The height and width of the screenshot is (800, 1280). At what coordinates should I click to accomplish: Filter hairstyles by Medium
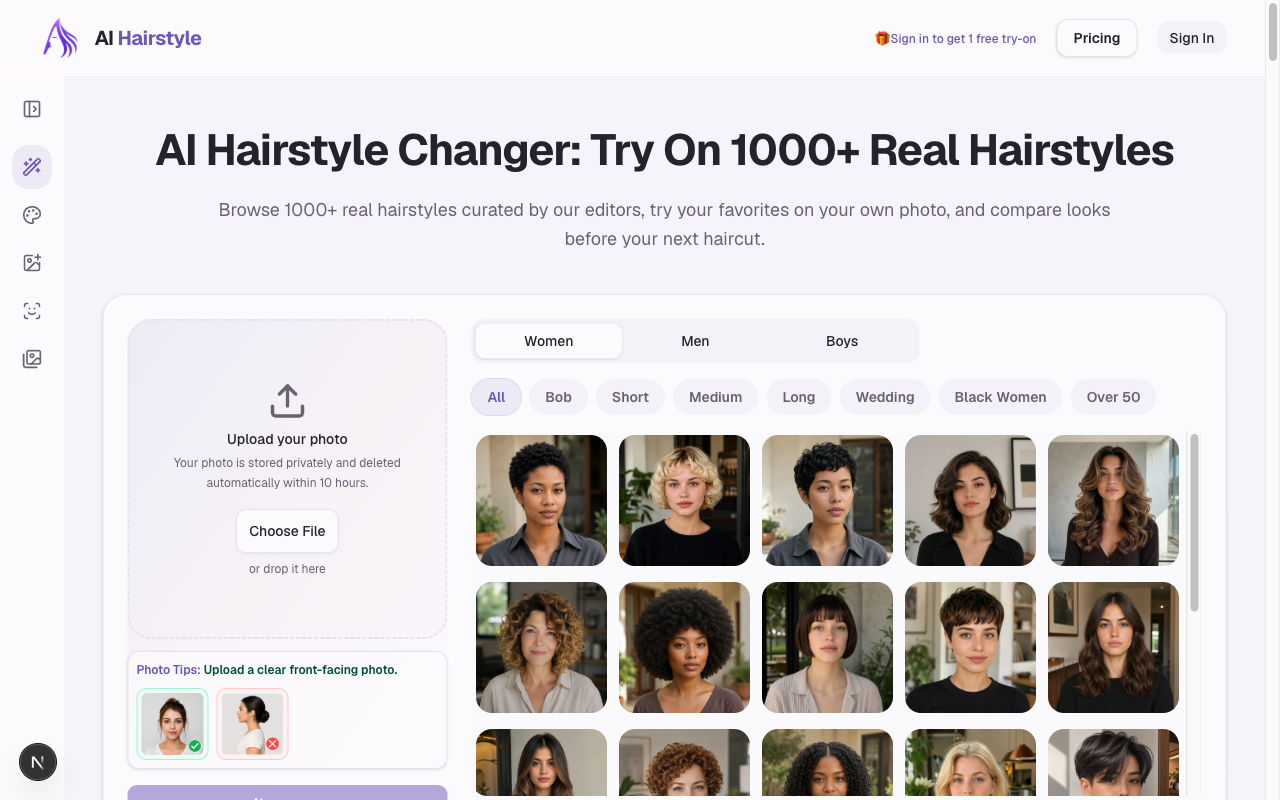coord(716,397)
